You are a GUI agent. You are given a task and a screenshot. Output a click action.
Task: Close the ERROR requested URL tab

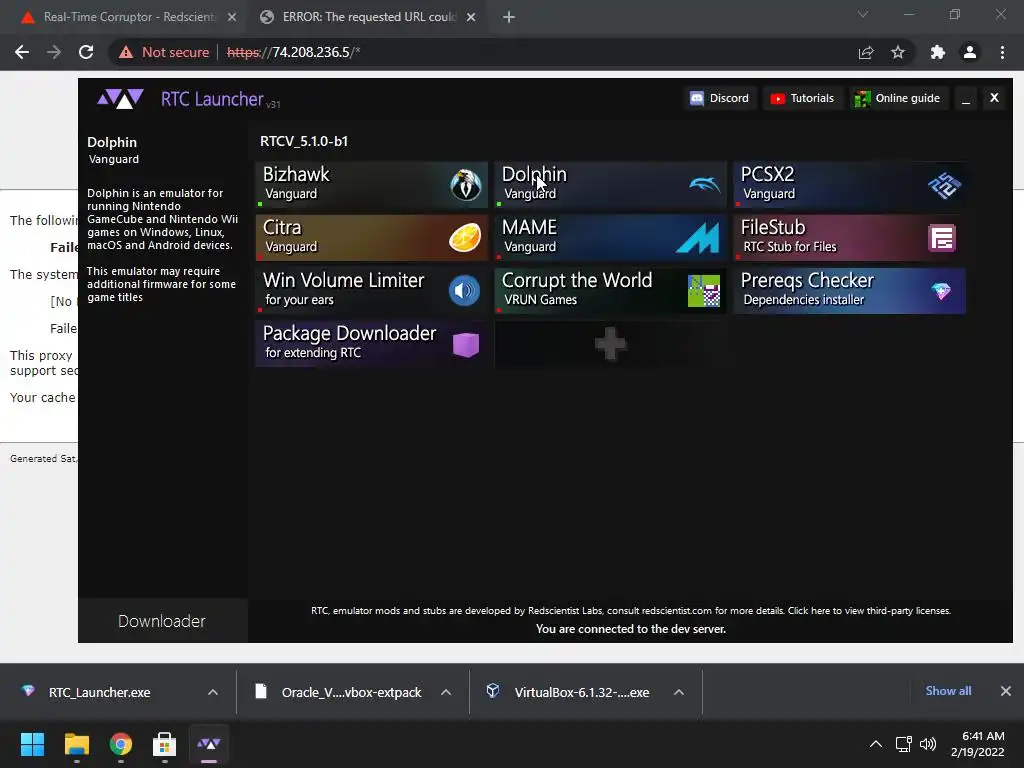click(471, 17)
